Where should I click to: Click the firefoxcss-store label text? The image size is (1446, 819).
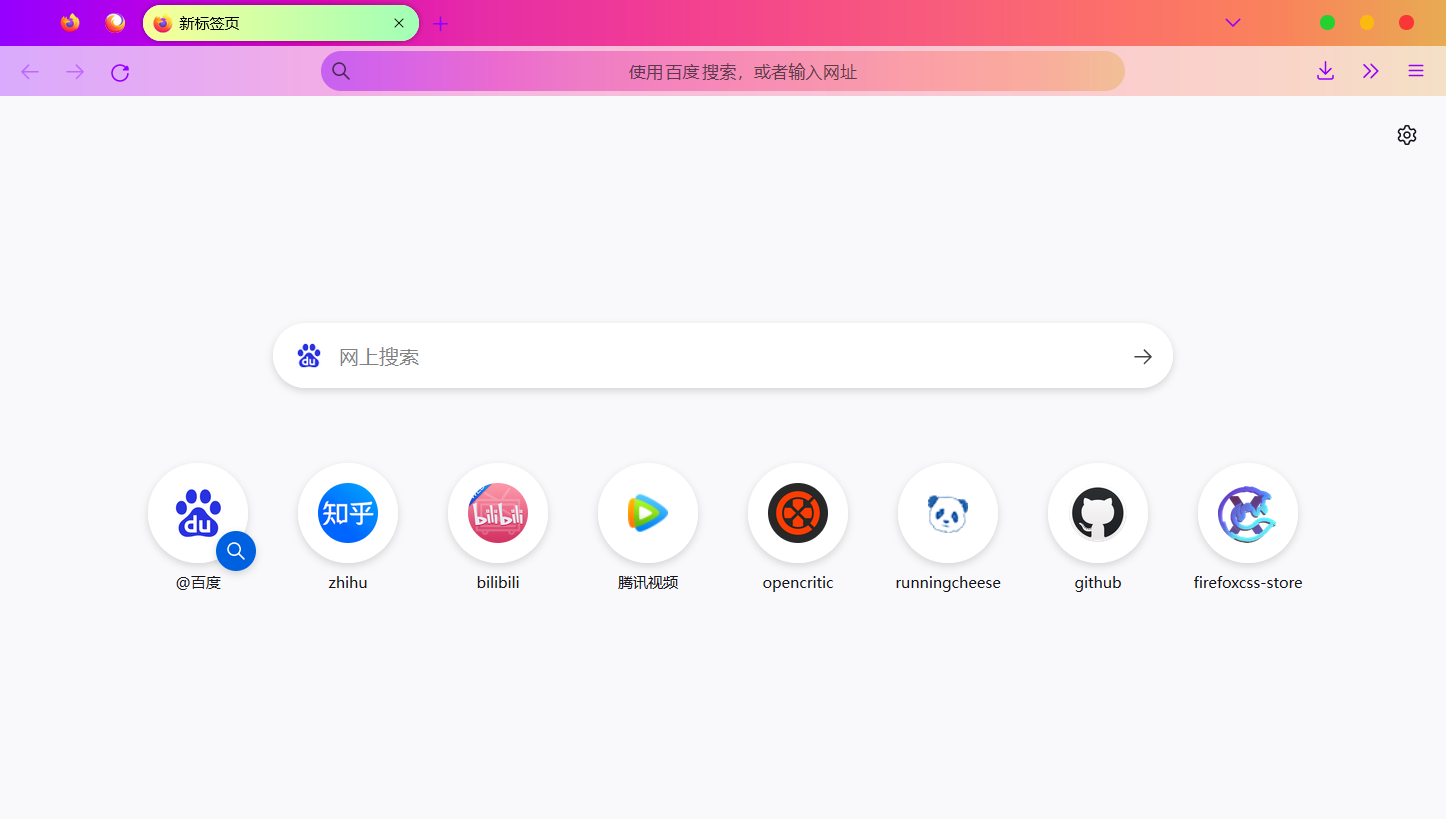coord(1248,583)
